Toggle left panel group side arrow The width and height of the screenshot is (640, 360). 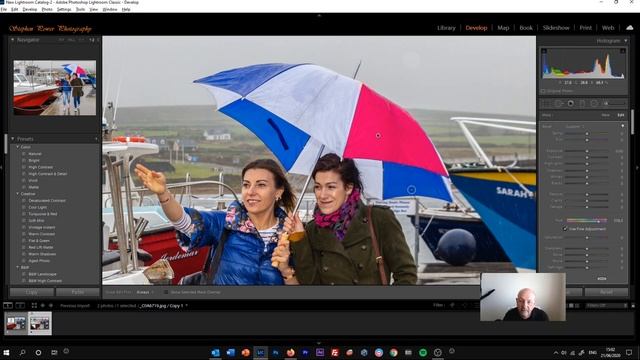click(2, 167)
